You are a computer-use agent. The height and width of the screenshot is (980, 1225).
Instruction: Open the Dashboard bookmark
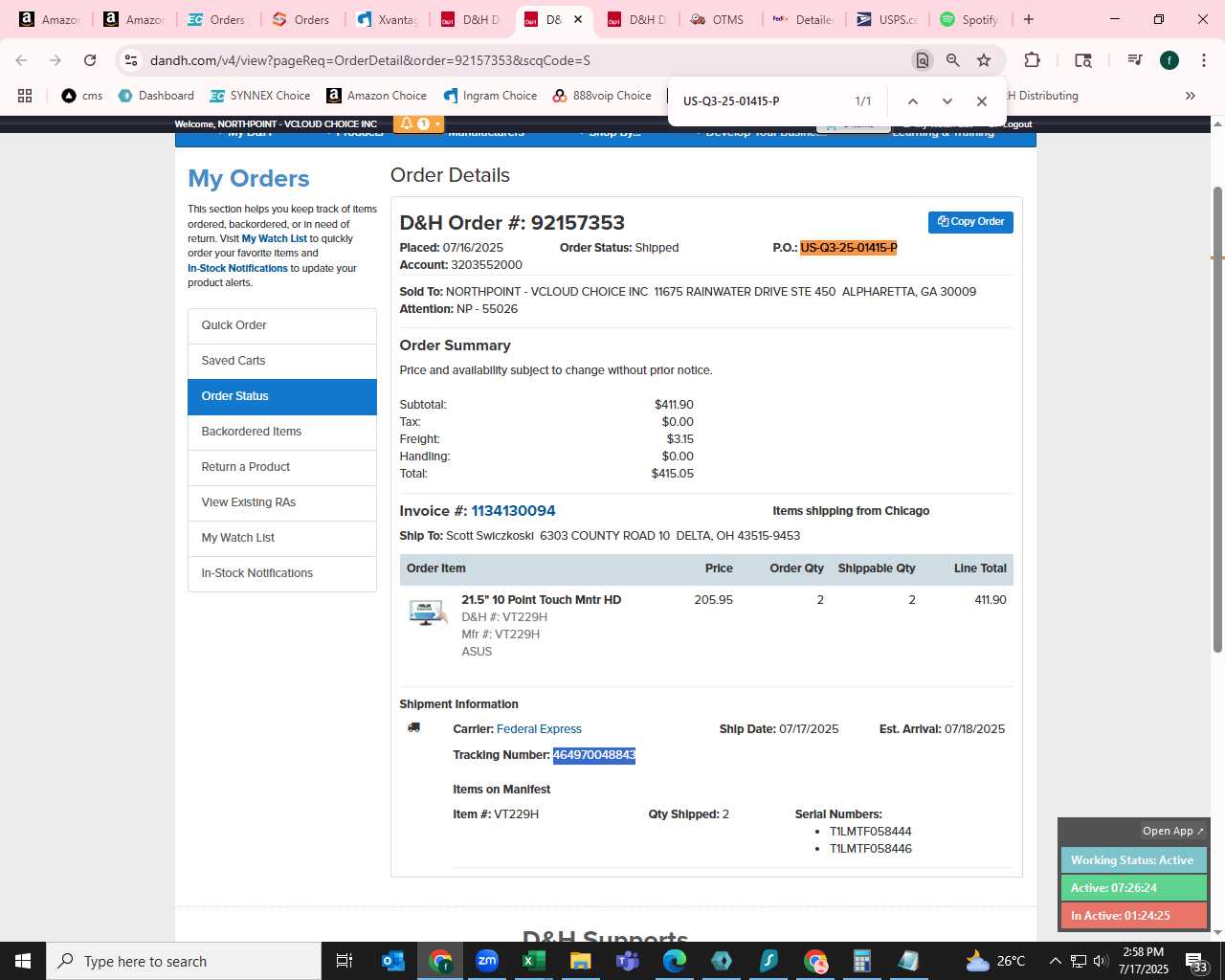pyautogui.click(x=156, y=96)
